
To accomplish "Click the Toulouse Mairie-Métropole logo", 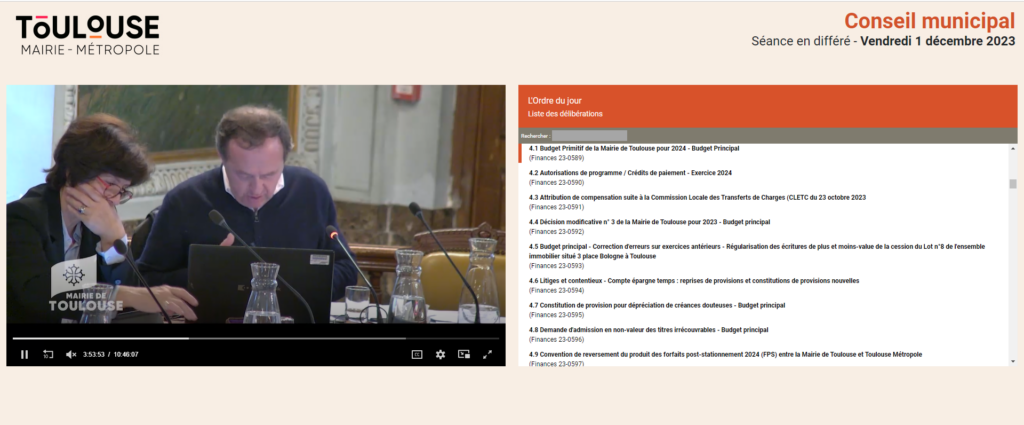I will pos(88,34).
